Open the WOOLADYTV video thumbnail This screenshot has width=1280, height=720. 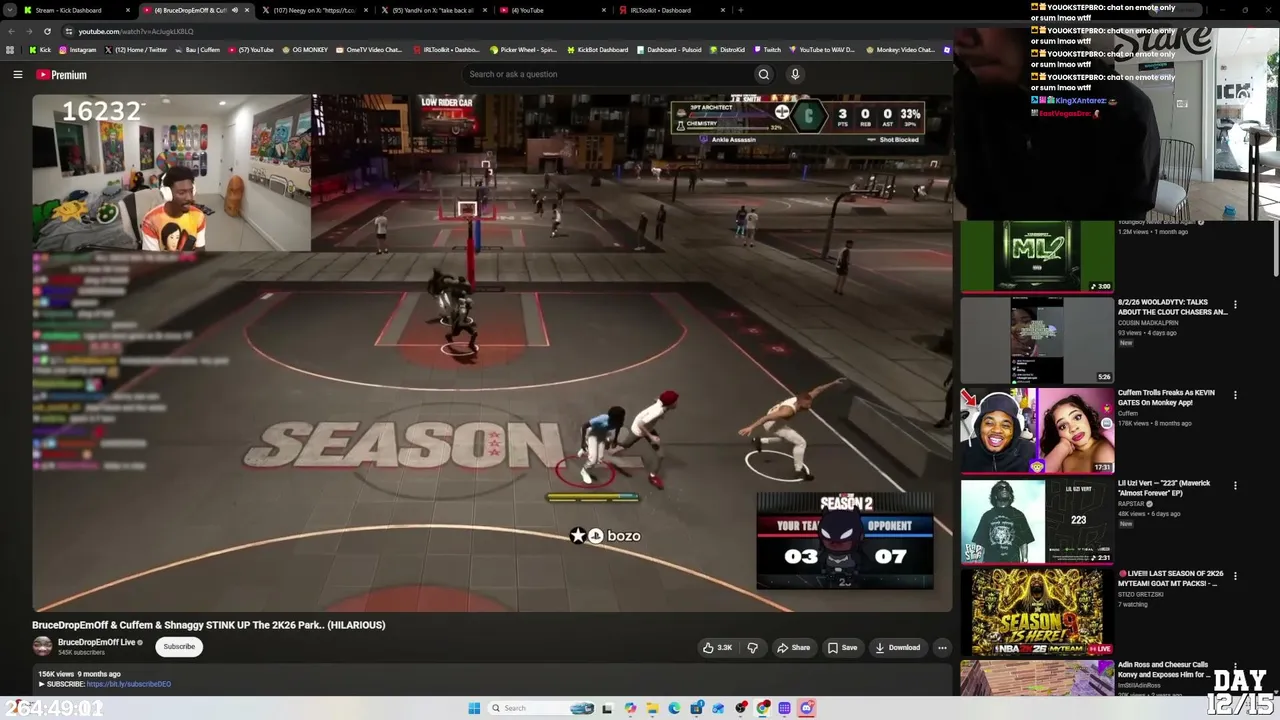[x=1037, y=340]
